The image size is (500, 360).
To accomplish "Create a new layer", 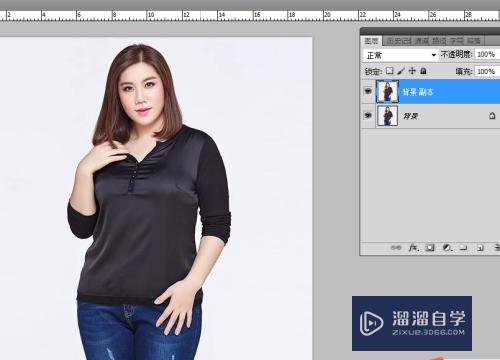I will click(x=480, y=248).
